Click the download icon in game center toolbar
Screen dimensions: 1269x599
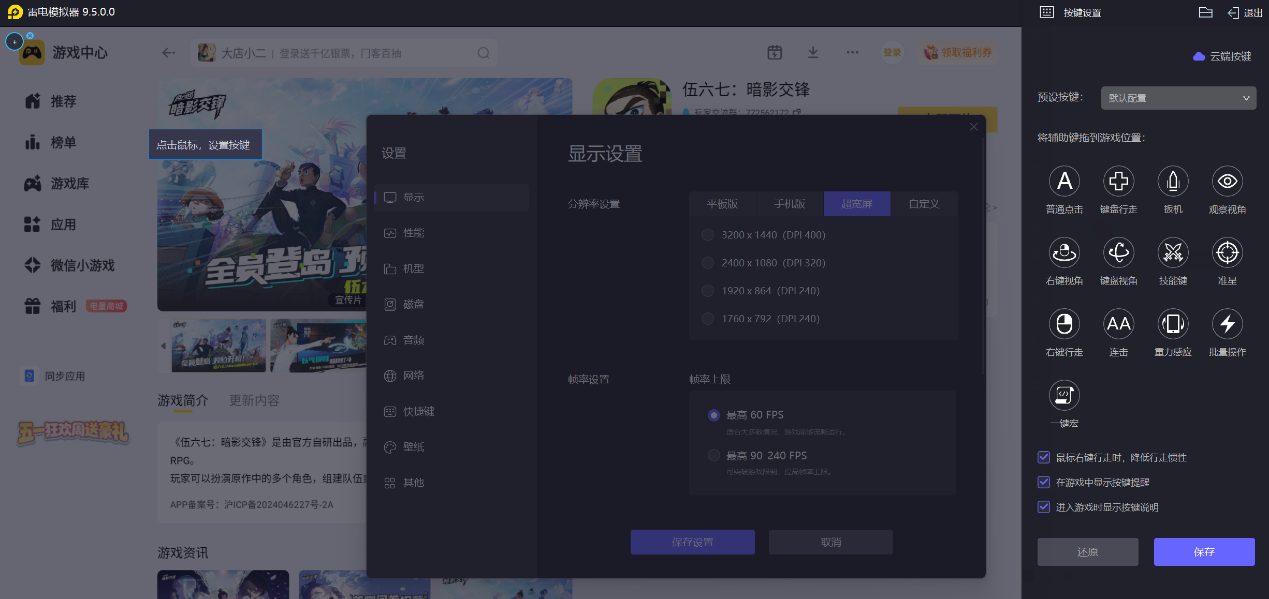click(x=813, y=53)
